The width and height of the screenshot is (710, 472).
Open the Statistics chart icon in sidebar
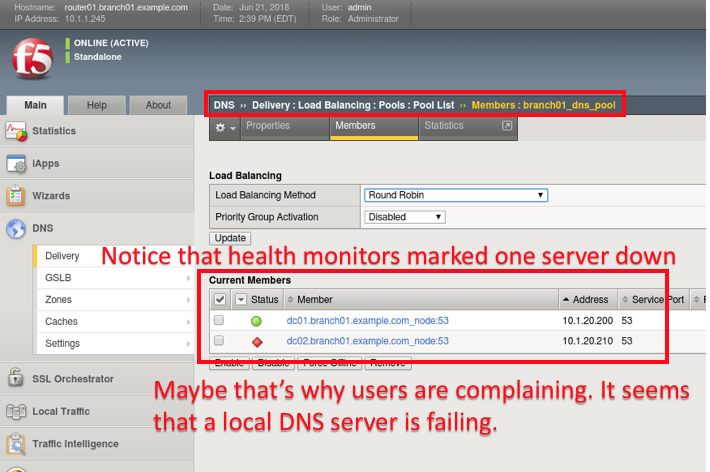(x=16, y=131)
